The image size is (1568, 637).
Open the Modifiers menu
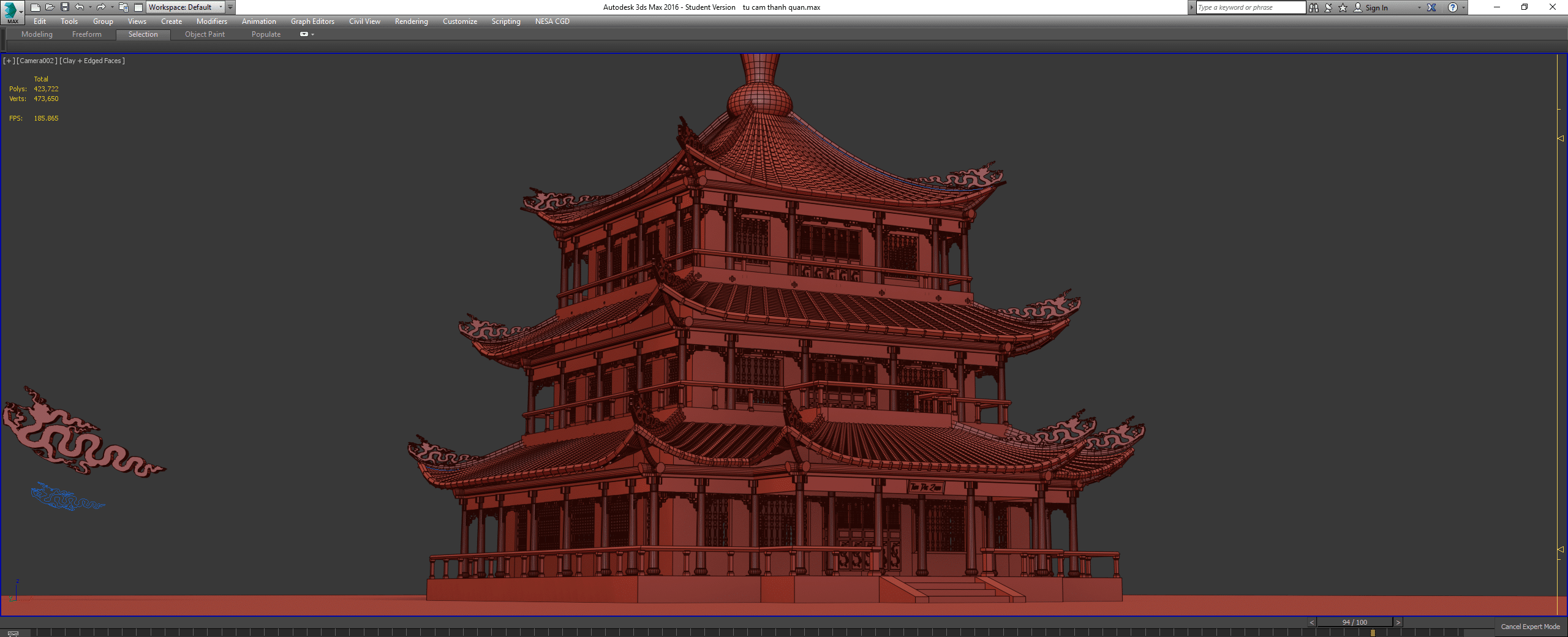point(211,21)
